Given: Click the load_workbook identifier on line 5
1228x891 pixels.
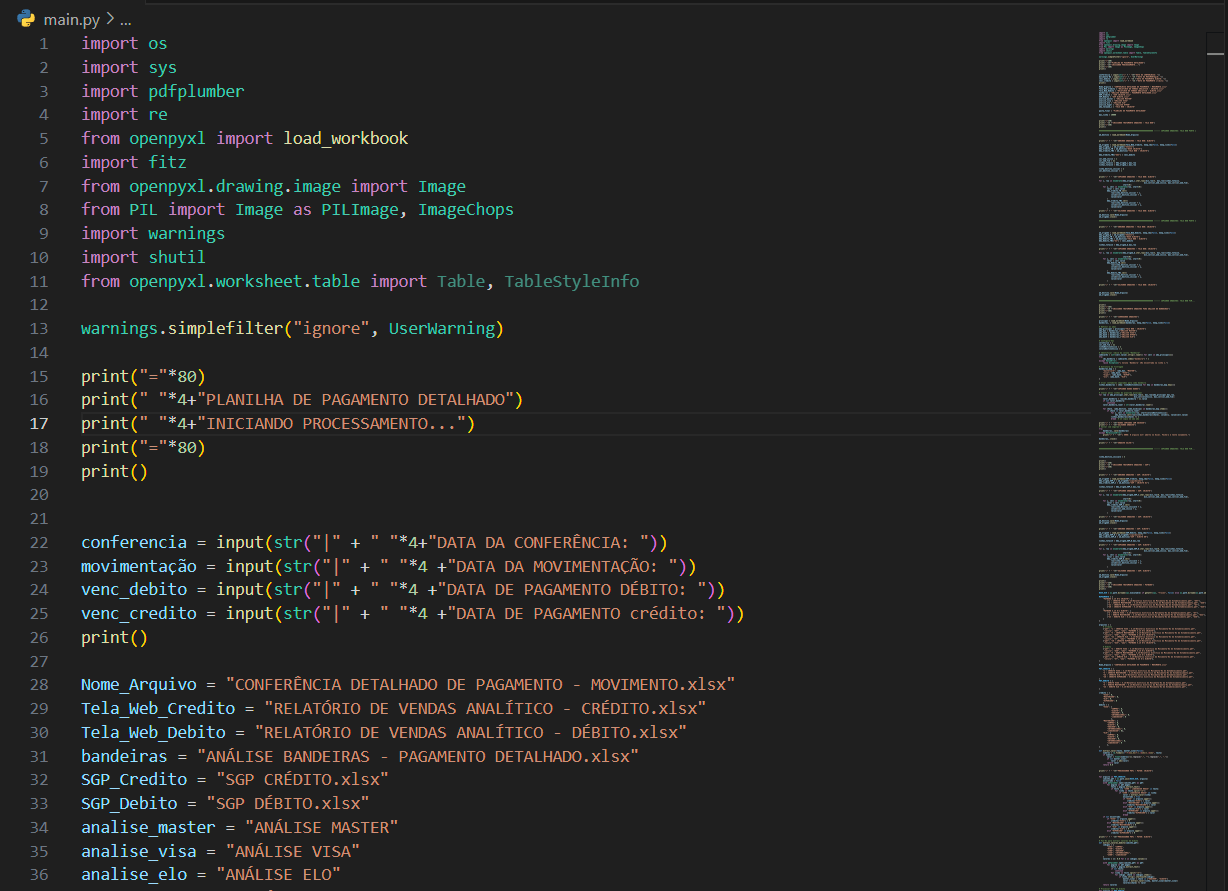Looking at the screenshot, I should (345, 139).
